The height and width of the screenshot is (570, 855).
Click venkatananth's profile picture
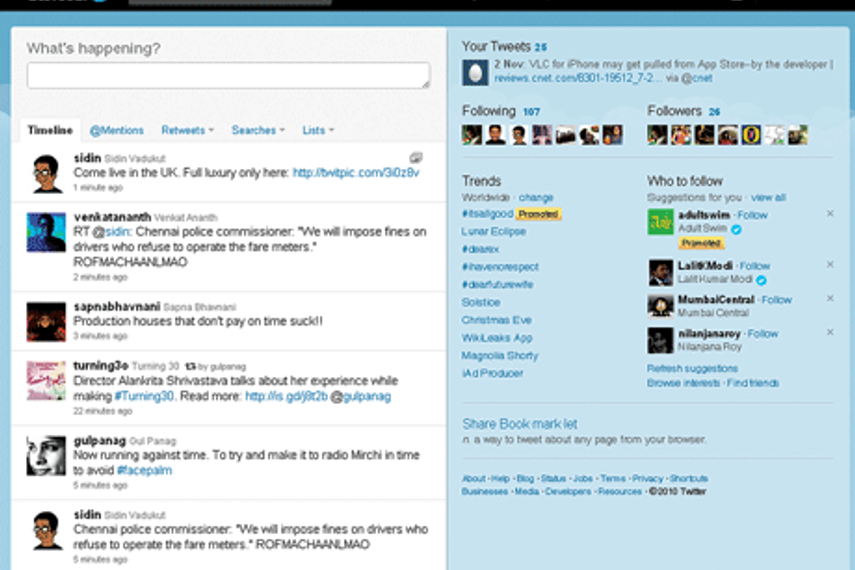(46, 232)
